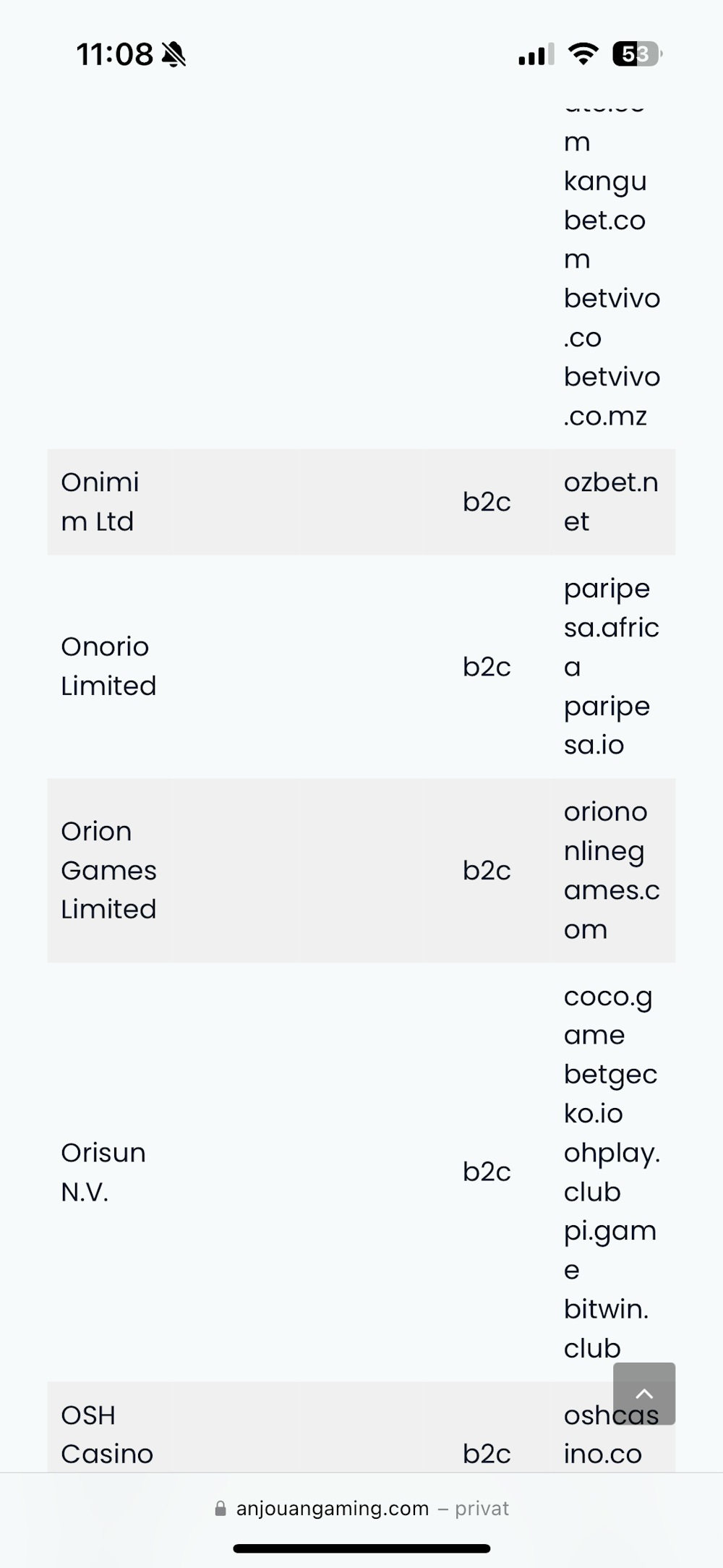Image resolution: width=723 pixels, height=1568 pixels.
Task: Tap the Wi-Fi status icon
Action: (583, 54)
